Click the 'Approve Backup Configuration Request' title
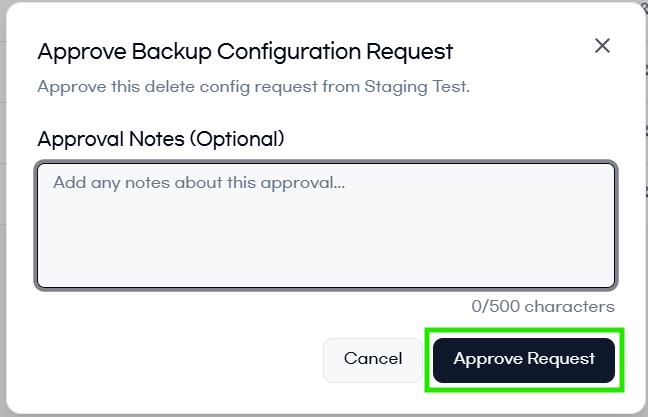Viewport: 648px width, 417px height. (245, 51)
